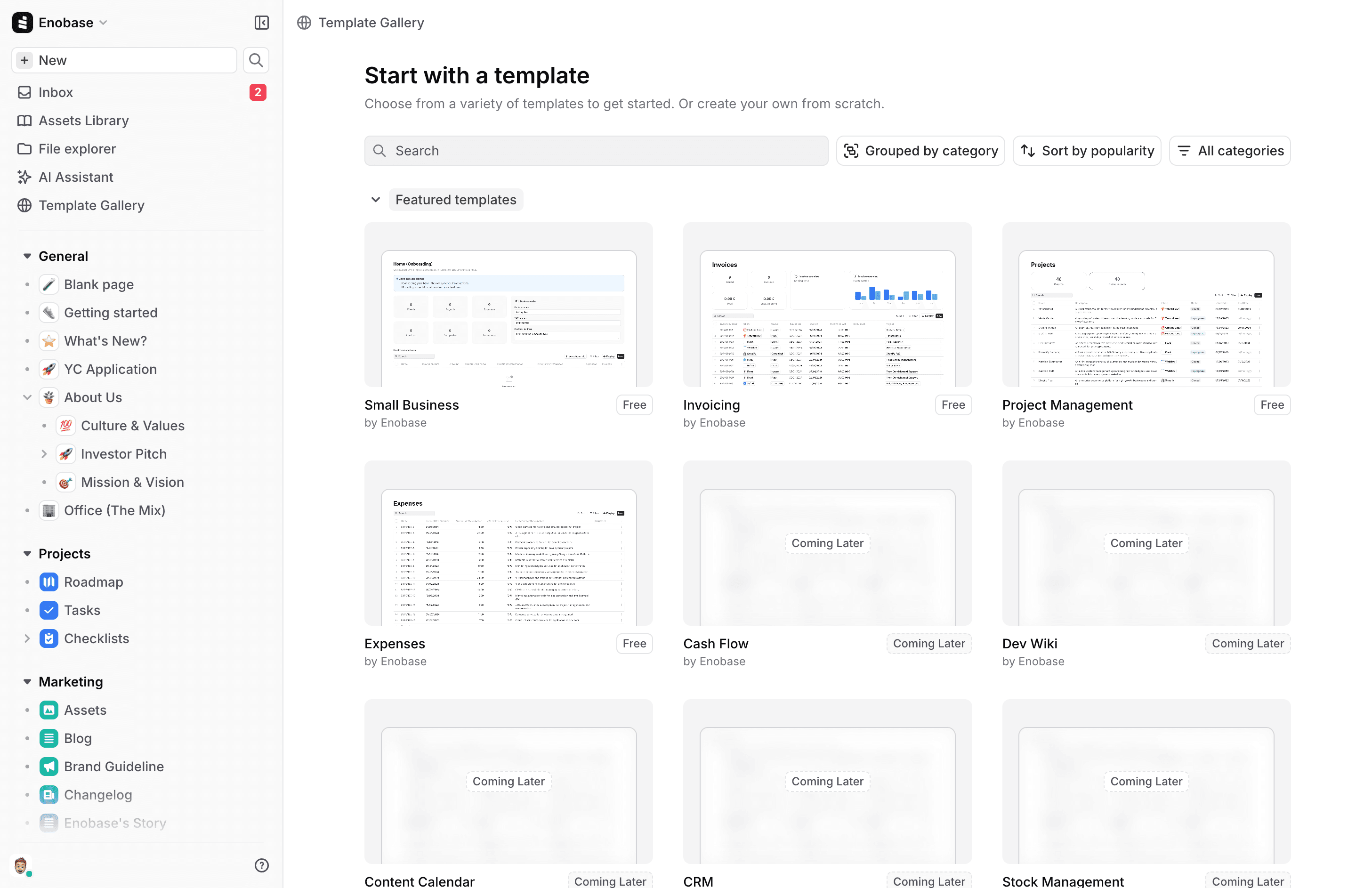Open the AI Assistant from the sidebar
The width and height of the screenshot is (1372, 888).
[x=75, y=177]
